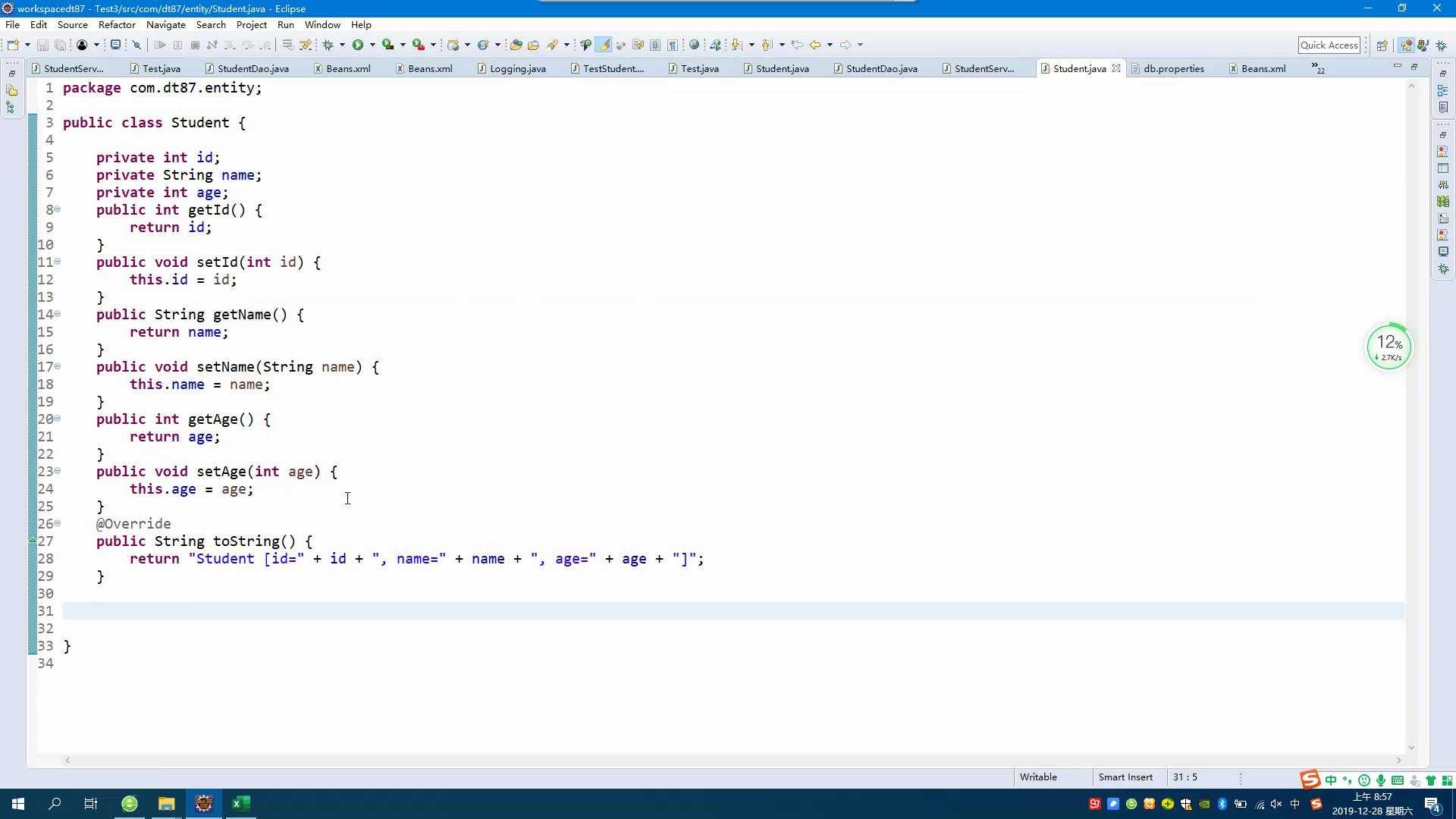Click the Debug bug icon

[328, 45]
